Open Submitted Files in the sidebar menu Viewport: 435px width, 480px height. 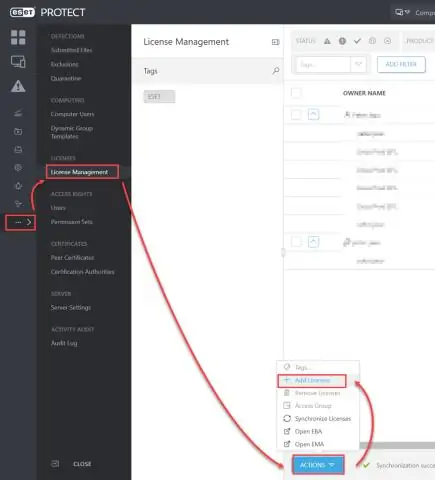72,50
